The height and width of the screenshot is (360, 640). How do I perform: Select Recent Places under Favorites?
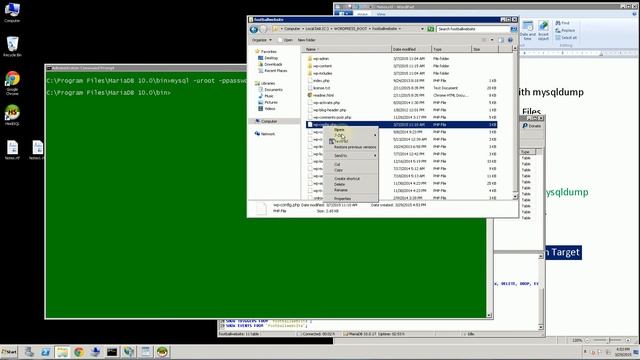(273, 71)
